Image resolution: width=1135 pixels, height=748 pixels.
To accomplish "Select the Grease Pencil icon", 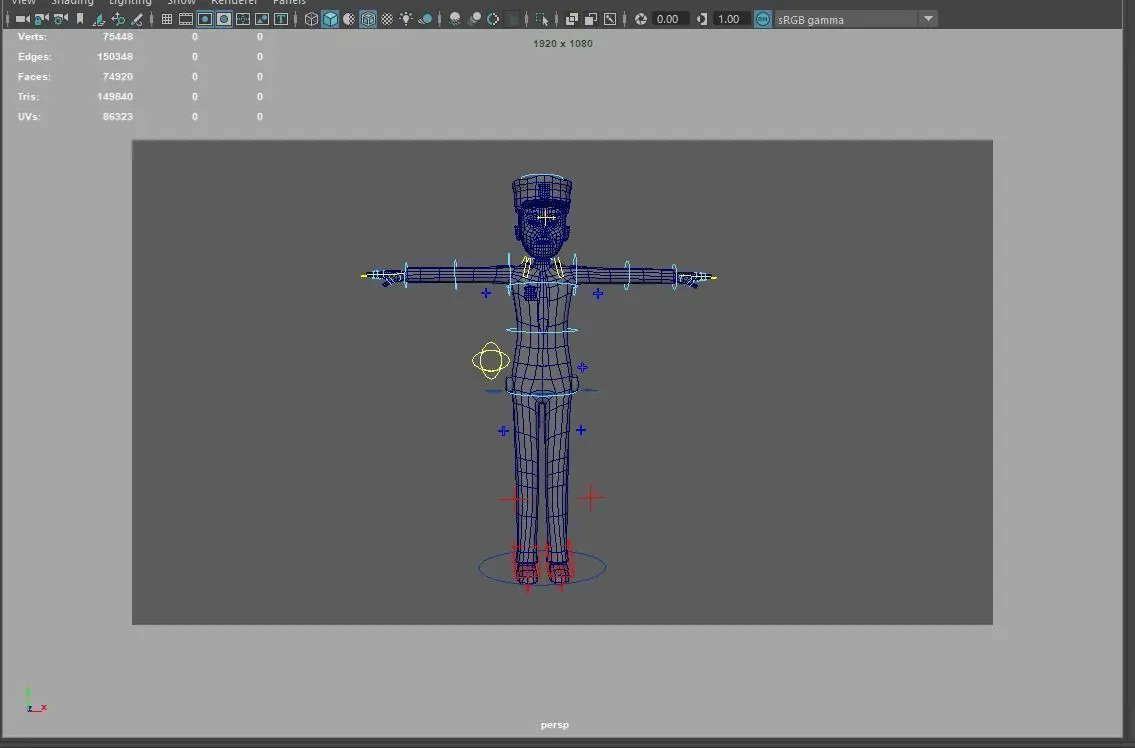I will point(137,20).
